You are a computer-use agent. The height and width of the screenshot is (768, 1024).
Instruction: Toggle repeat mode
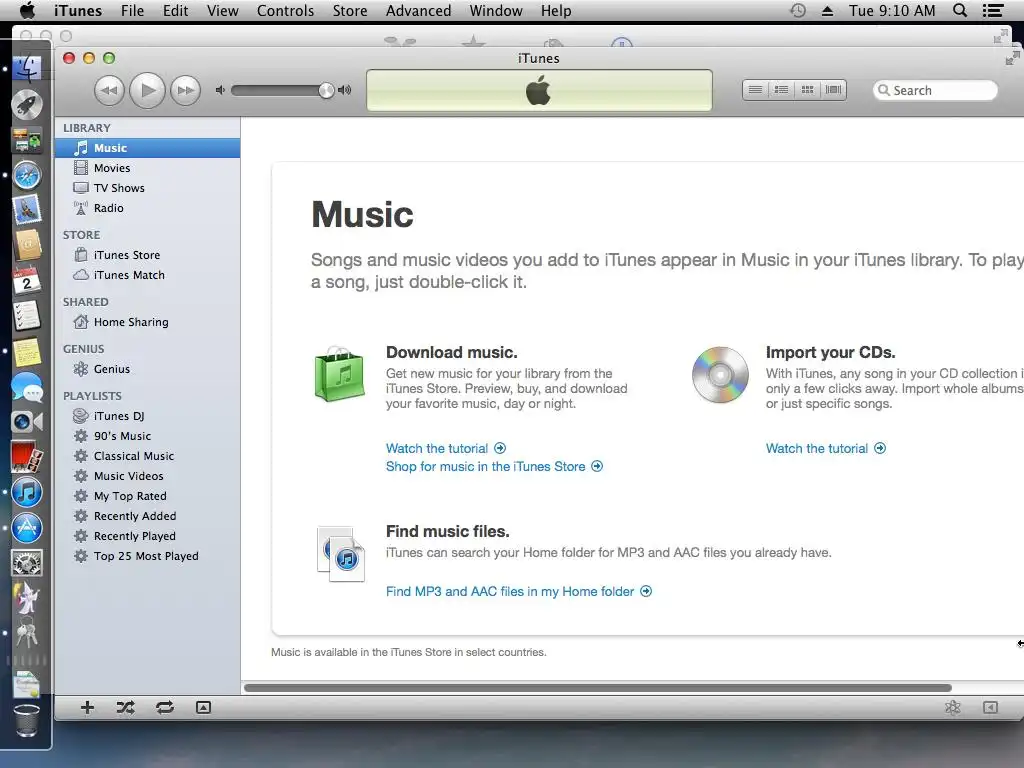pyautogui.click(x=165, y=707)
